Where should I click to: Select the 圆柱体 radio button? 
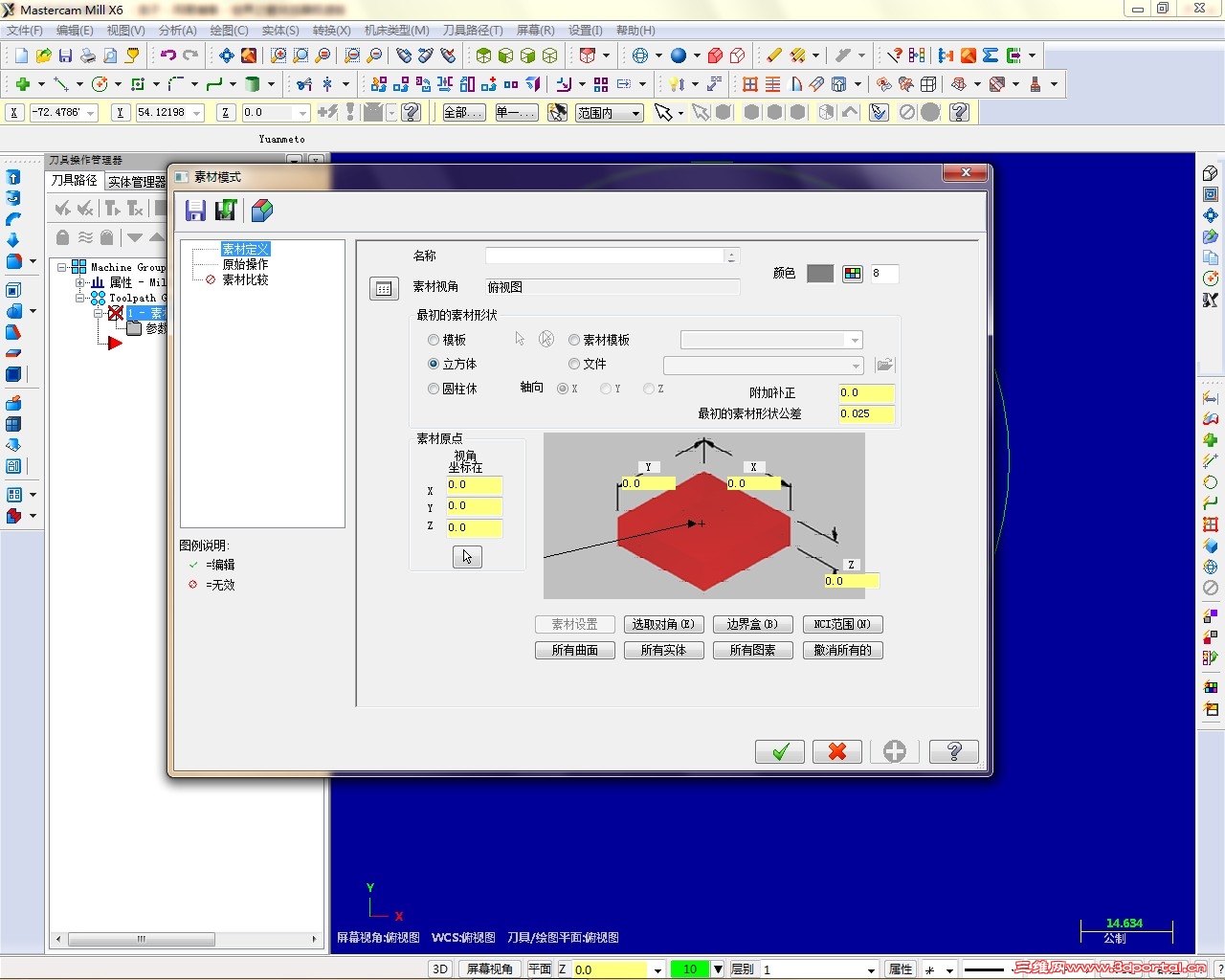click(433, 389)
